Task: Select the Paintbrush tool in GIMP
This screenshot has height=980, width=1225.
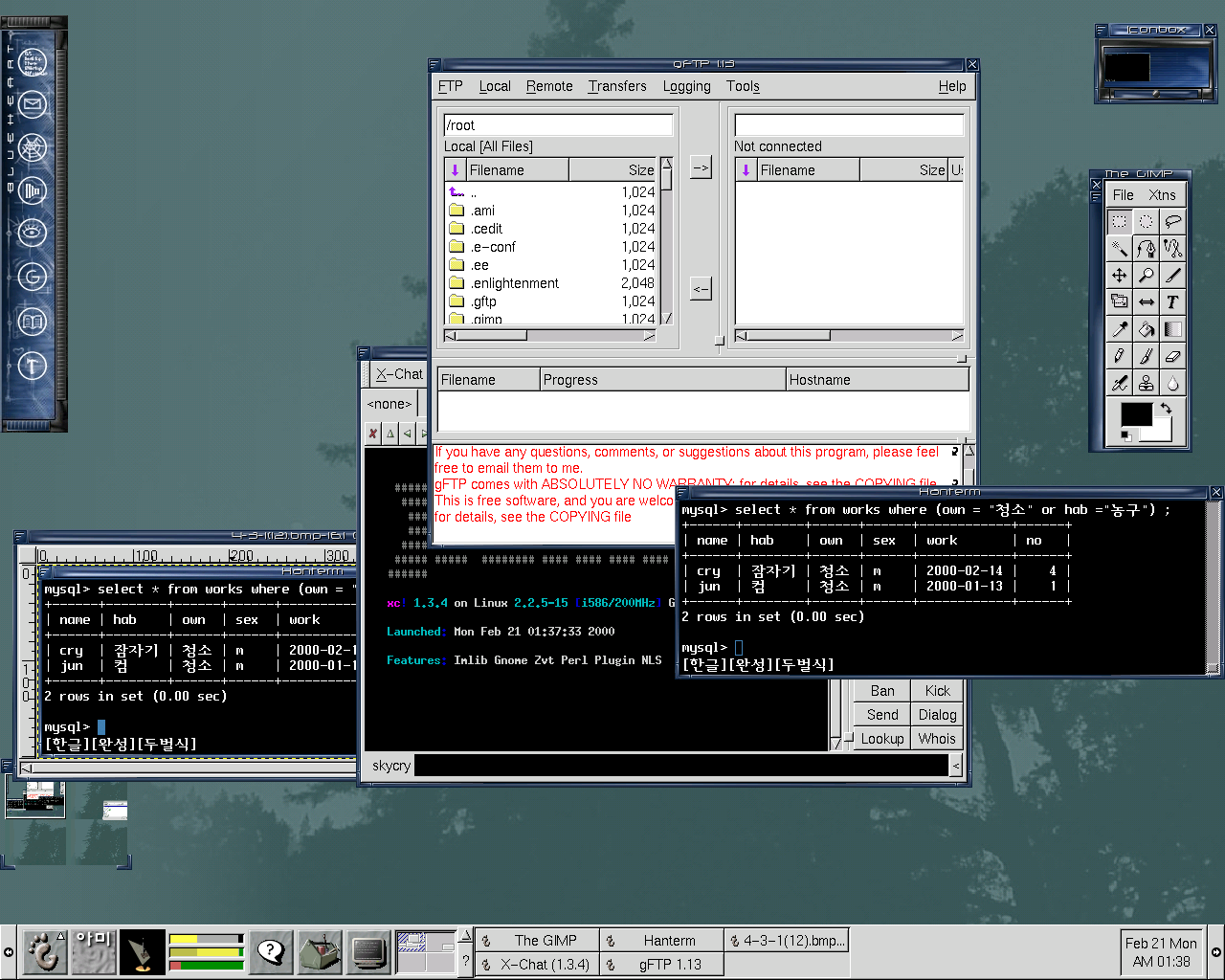Action: coord(1146,356)
